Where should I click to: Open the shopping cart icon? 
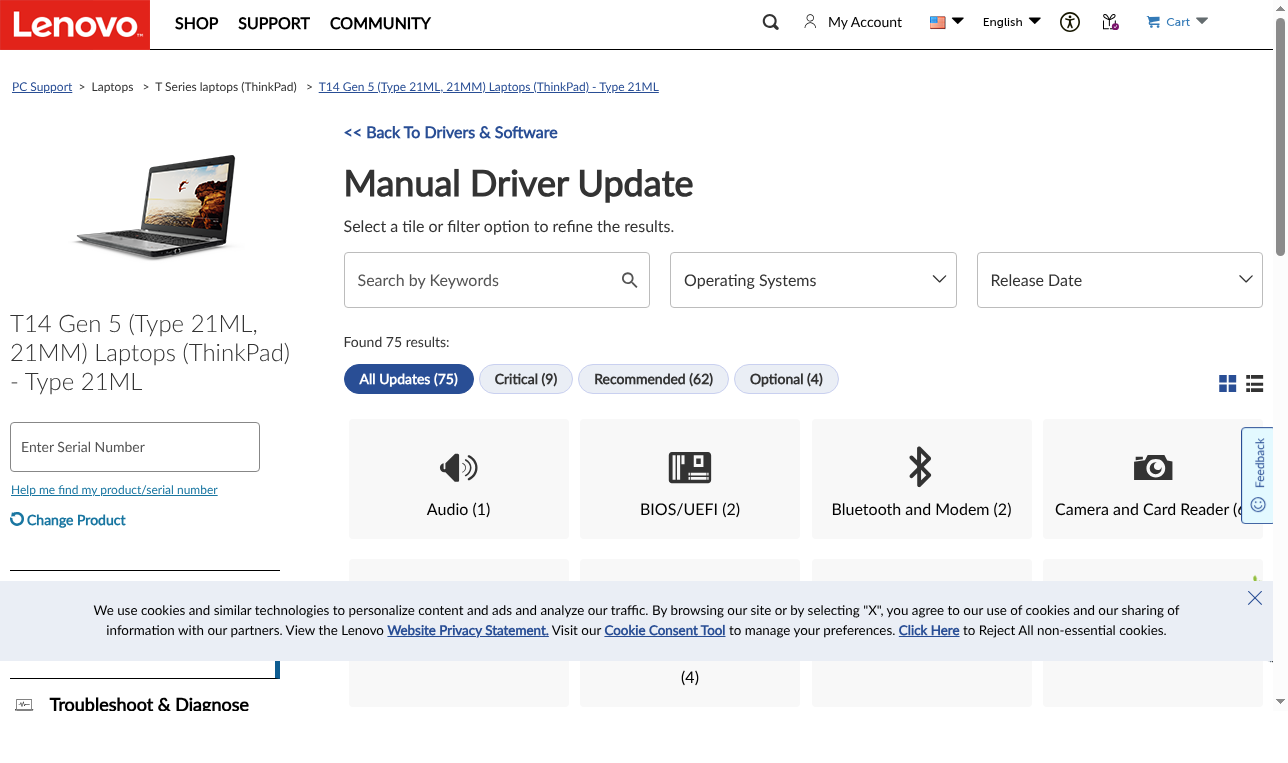[1153, 22]
